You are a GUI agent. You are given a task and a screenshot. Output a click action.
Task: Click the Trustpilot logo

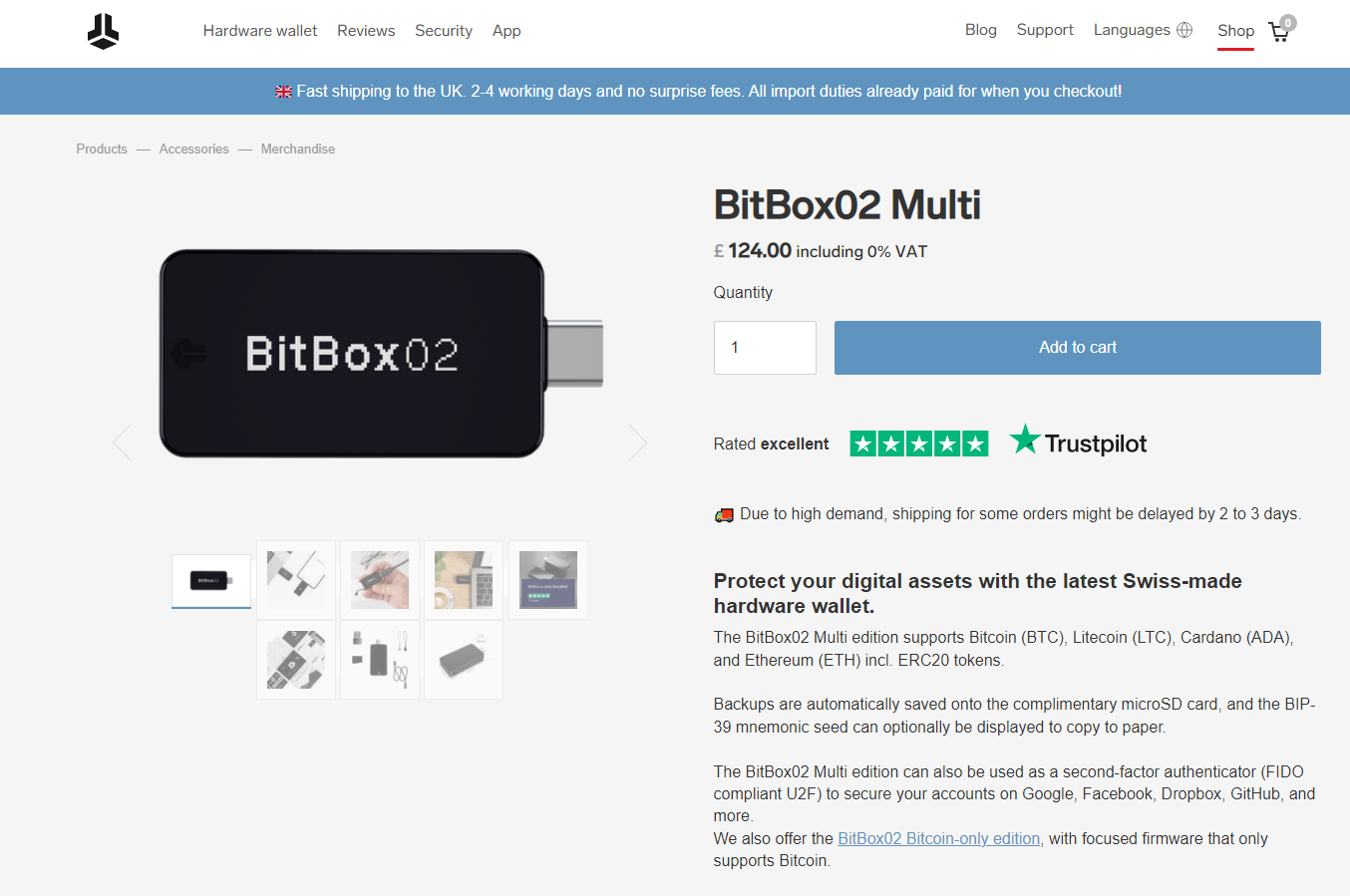[x=1078, y=441]
